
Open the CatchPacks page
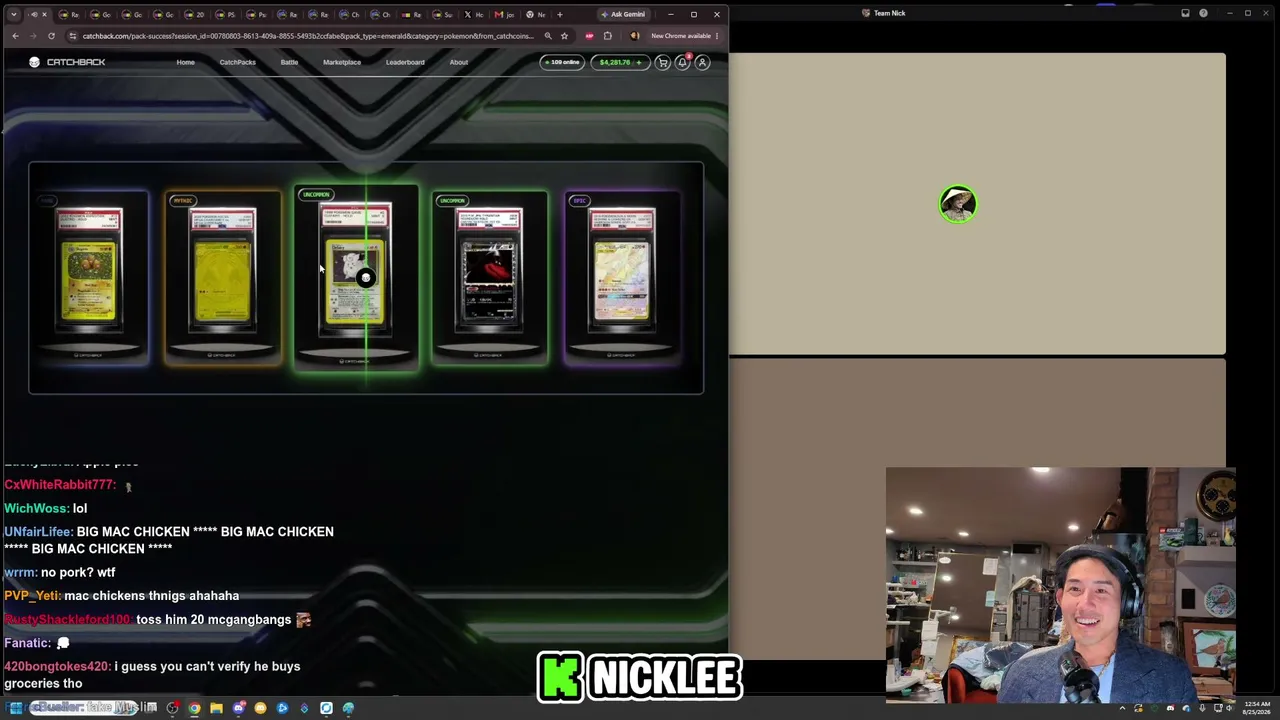pyautogui.click(x=237, y=62)
